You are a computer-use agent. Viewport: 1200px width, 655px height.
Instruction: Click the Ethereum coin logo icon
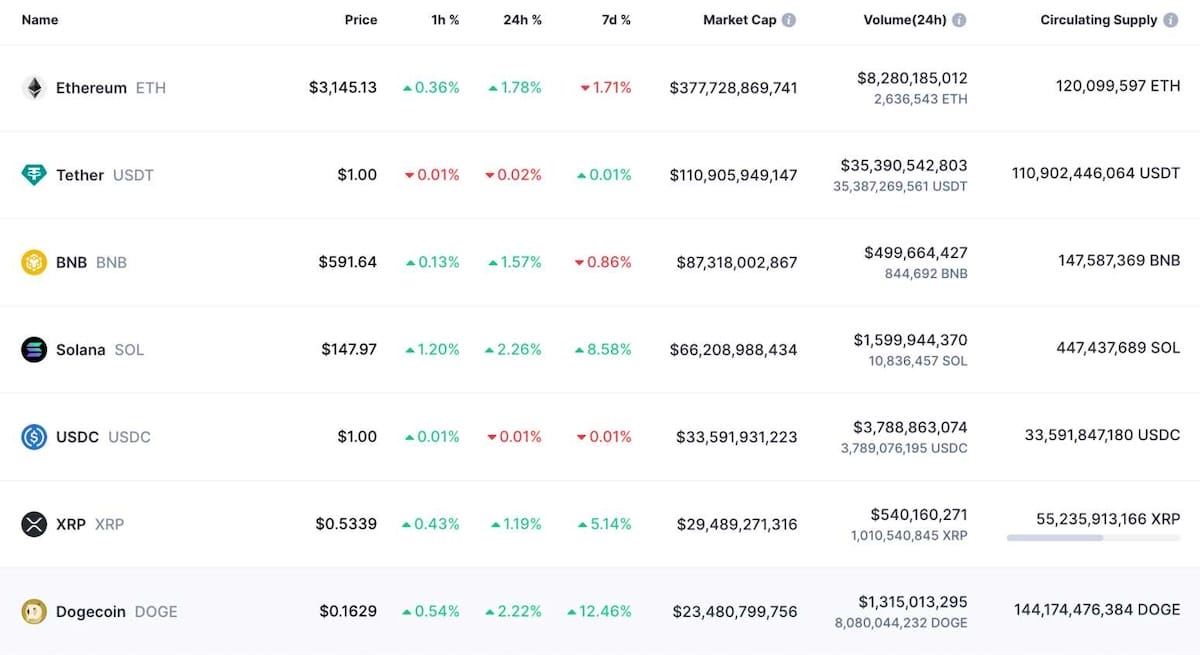(34, 88)
